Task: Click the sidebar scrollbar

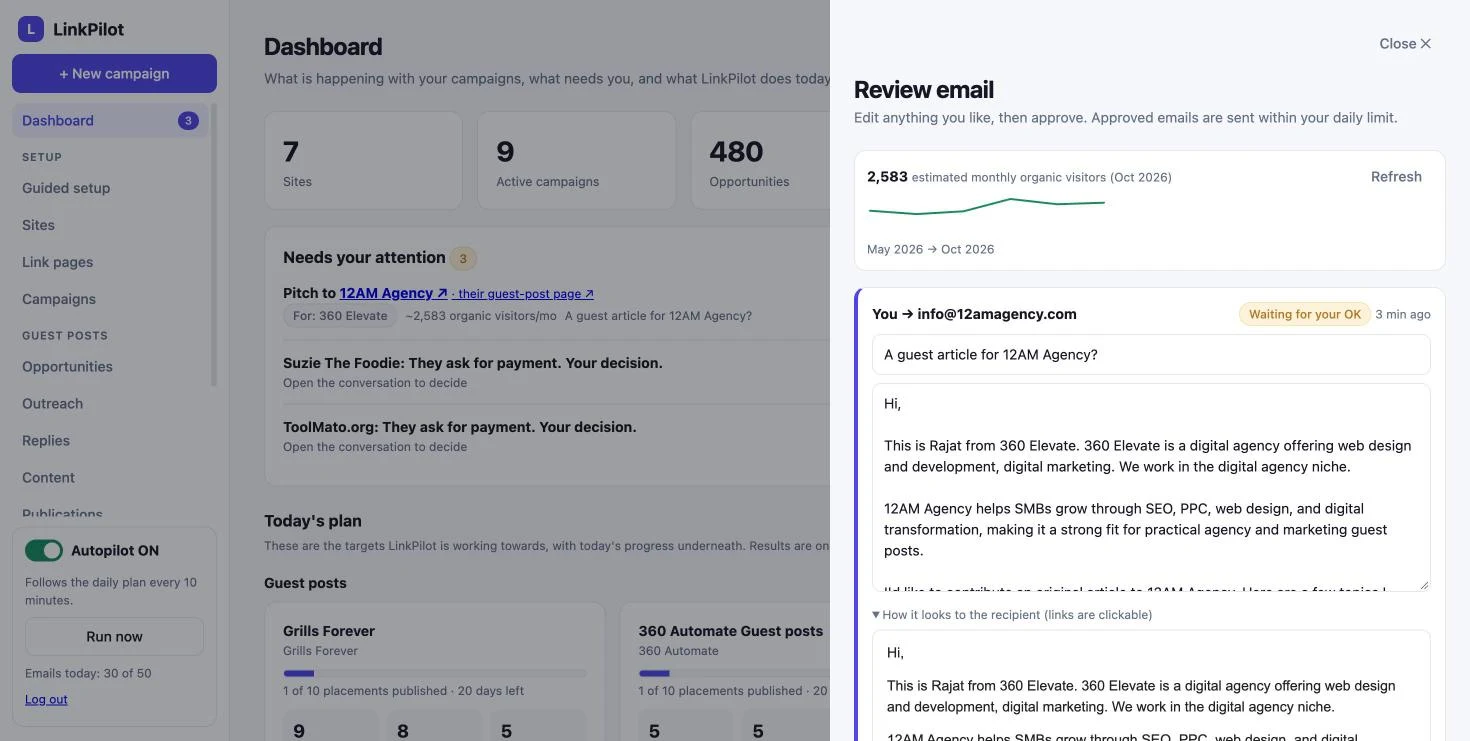Action: click(x=214, y=245)
